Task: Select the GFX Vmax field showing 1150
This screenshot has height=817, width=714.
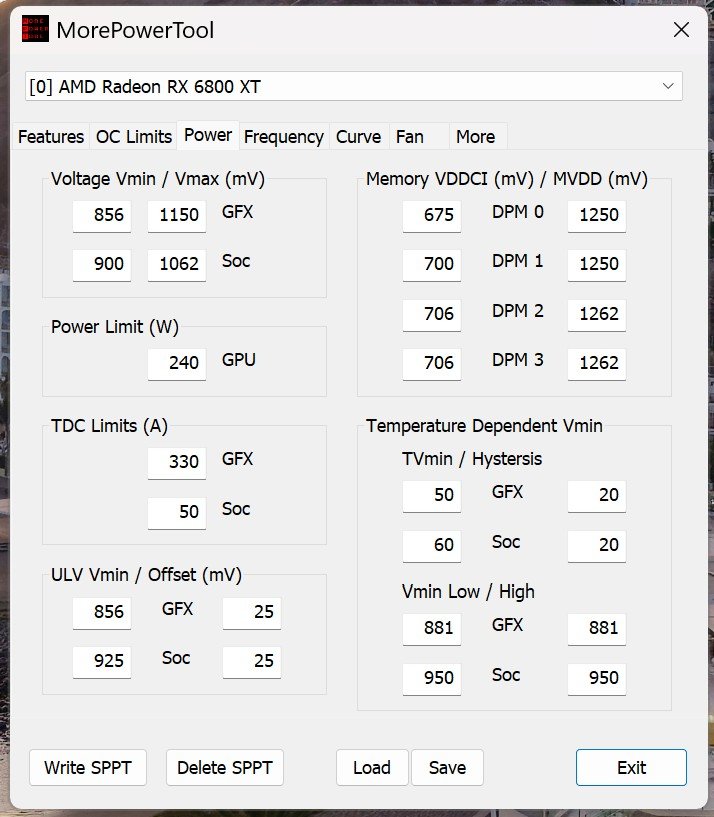Action: tap(177, 216)
